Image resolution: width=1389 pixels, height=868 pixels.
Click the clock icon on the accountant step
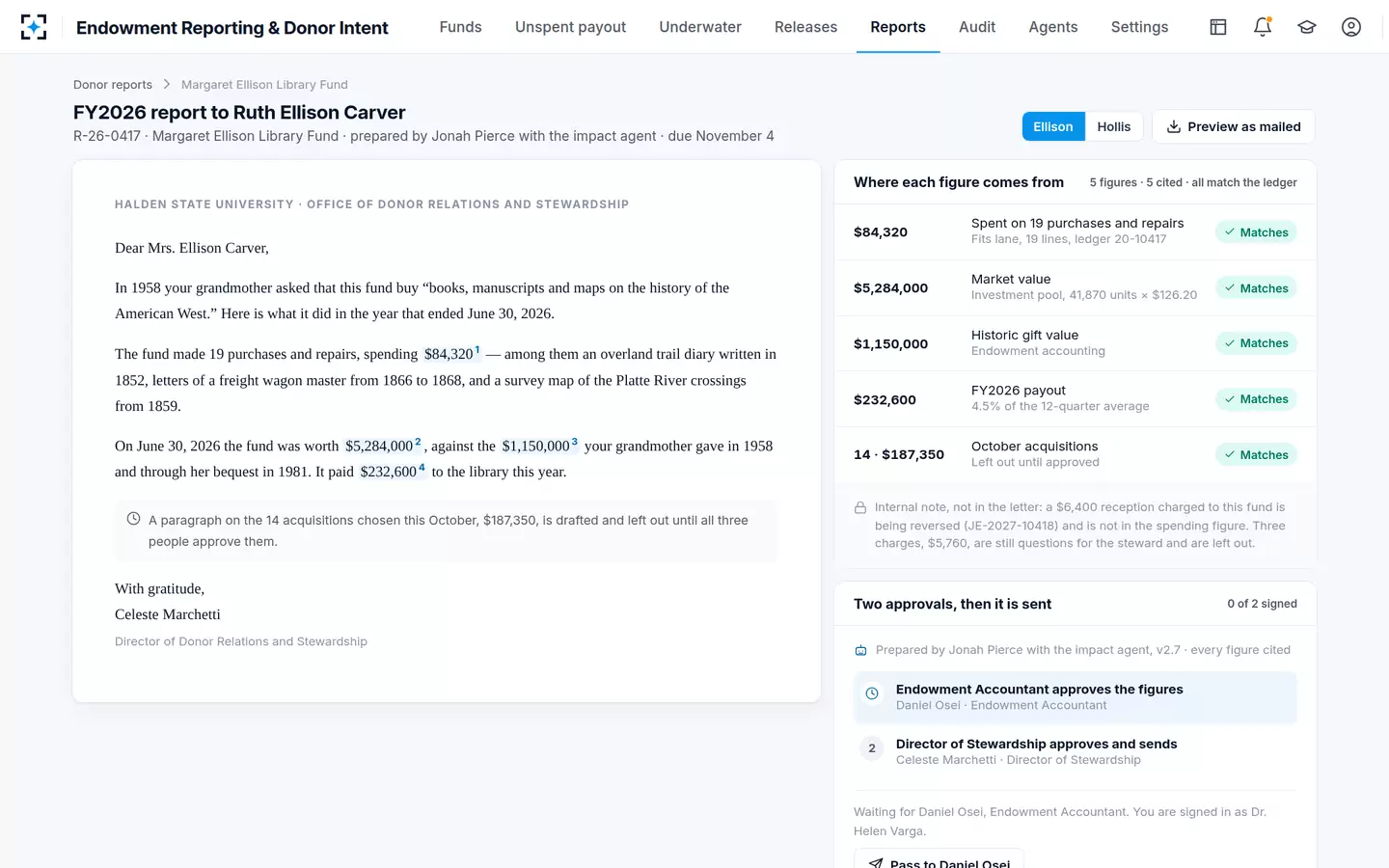[872, 693]
